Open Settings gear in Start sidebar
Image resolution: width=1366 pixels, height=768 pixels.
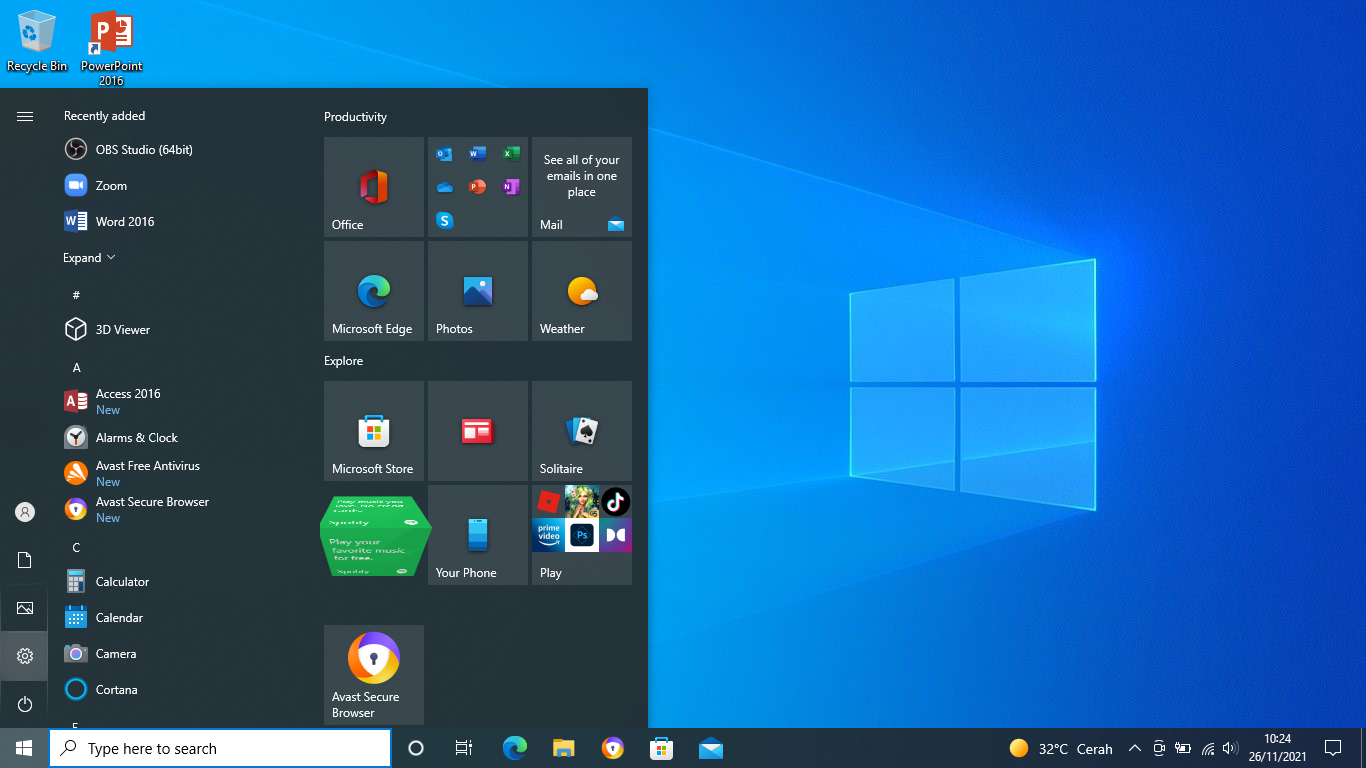[25, 656]
